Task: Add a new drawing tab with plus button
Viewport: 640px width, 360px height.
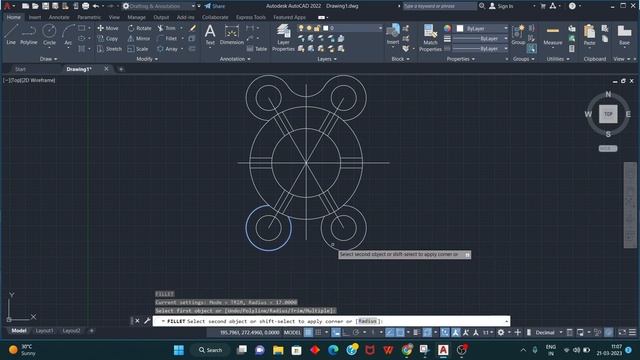Action: coord(121,69)
